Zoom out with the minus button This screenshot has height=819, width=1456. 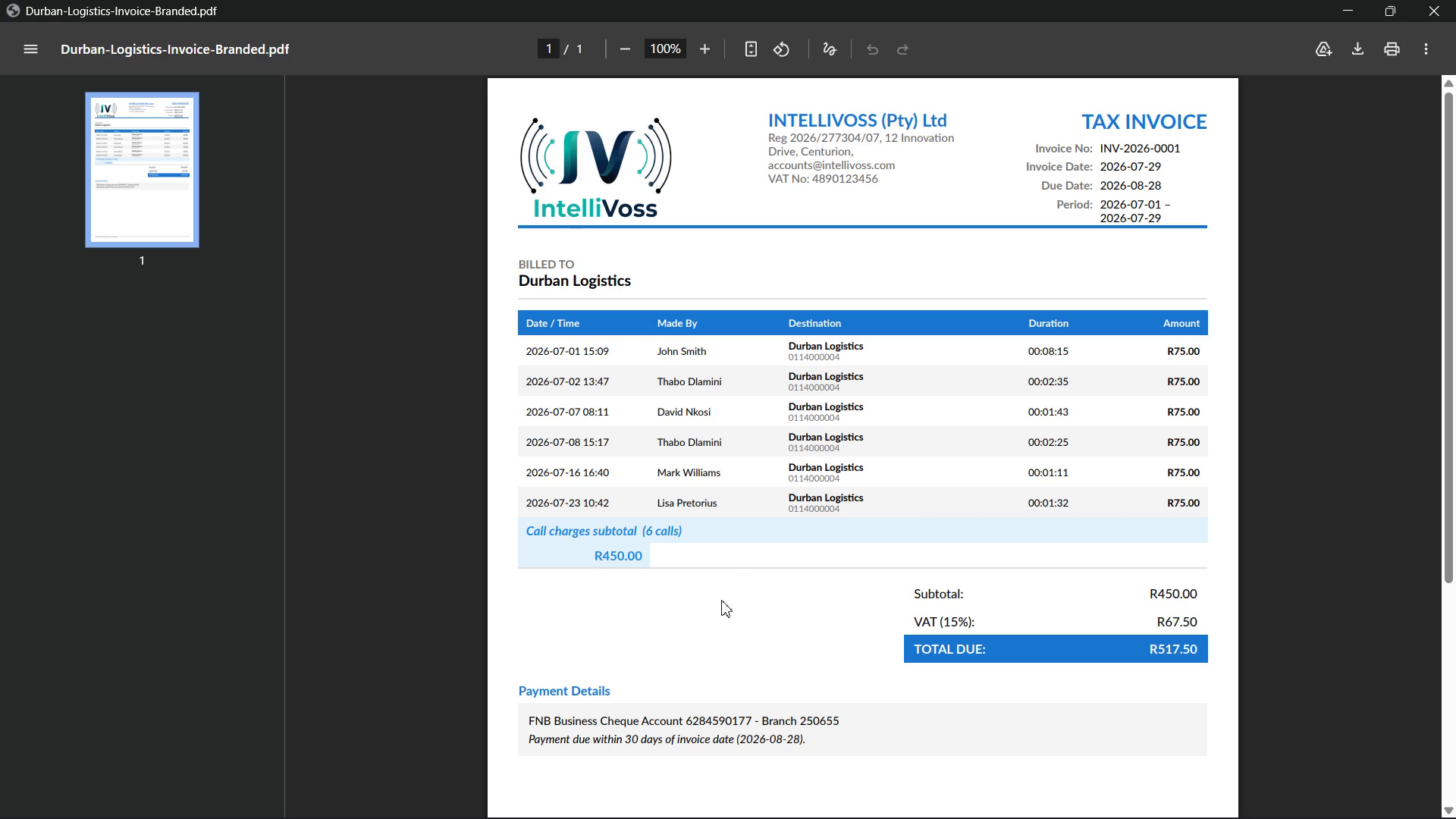(x=625, y=49)
